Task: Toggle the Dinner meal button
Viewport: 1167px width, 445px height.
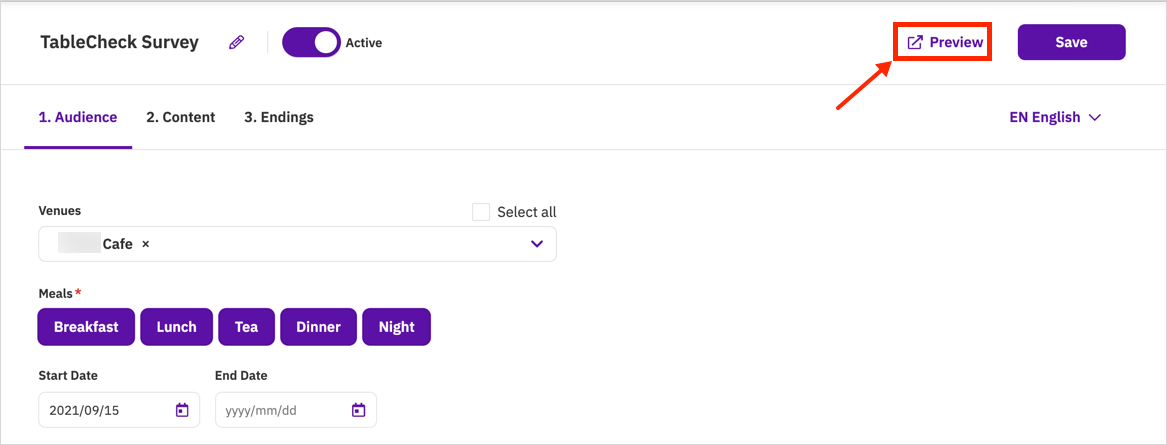Action: [x=319, y=327]
